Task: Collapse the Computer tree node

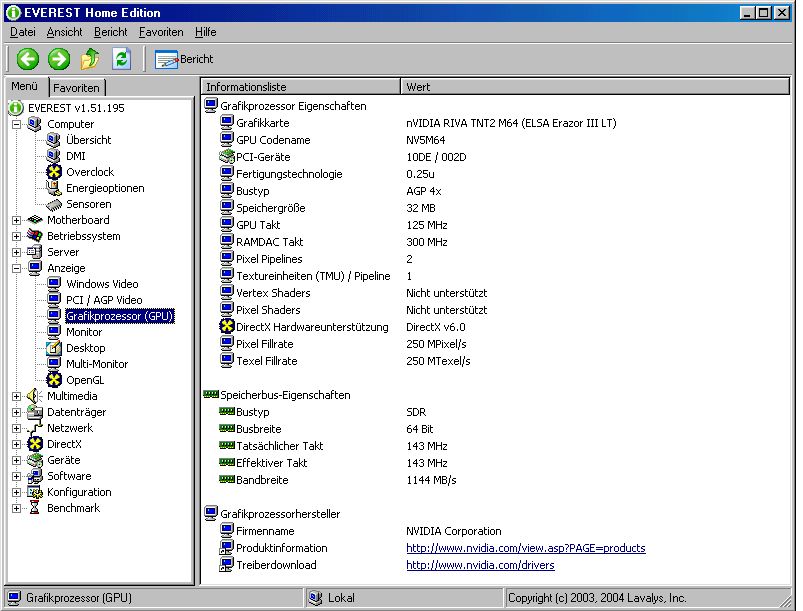Action: click(x=16, y=124)
